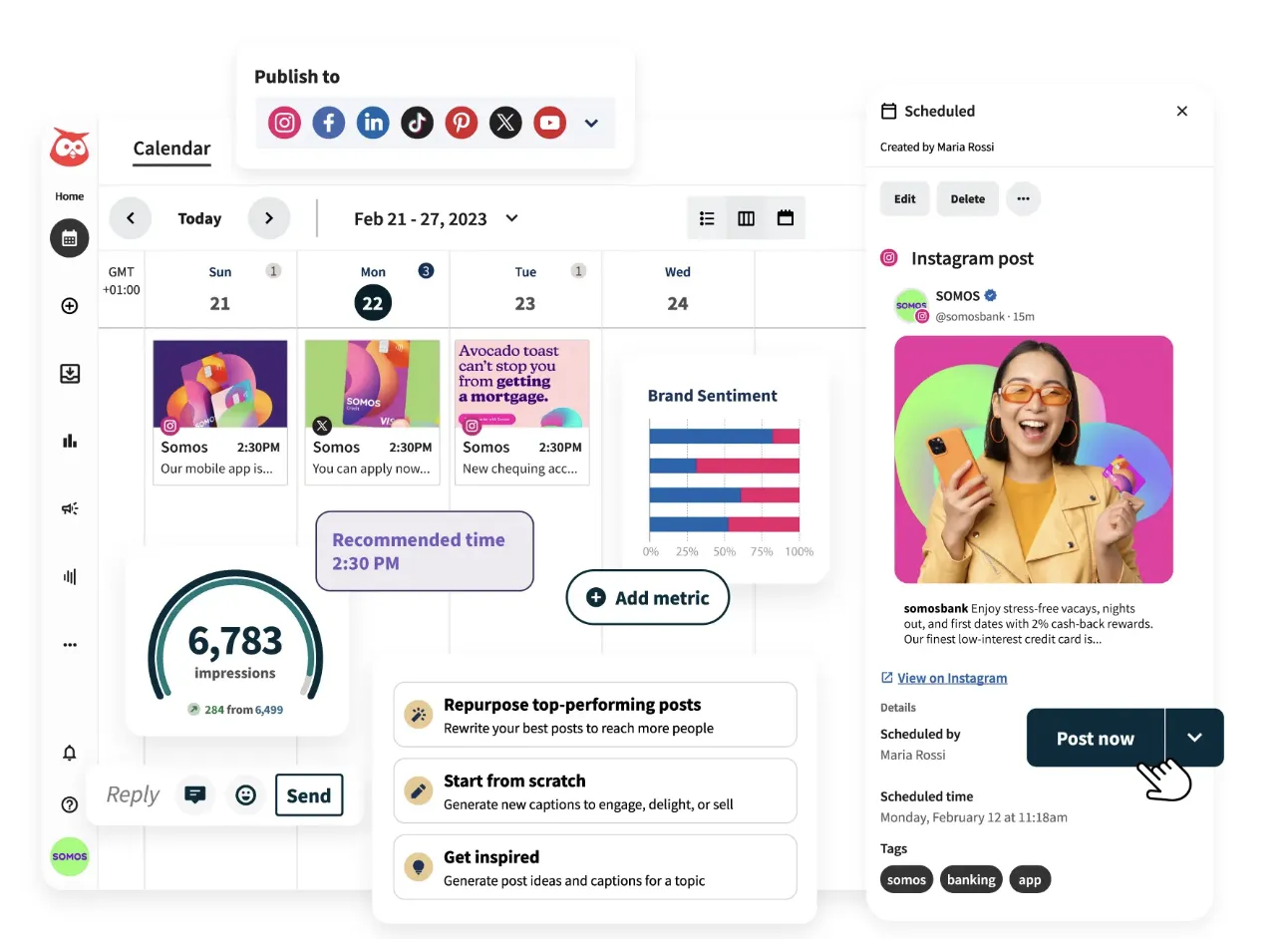Image resolution: width=1288 pixels, height=939 pixels.
Task: Select TikTok in Publish to row
Action: (417, 123)
